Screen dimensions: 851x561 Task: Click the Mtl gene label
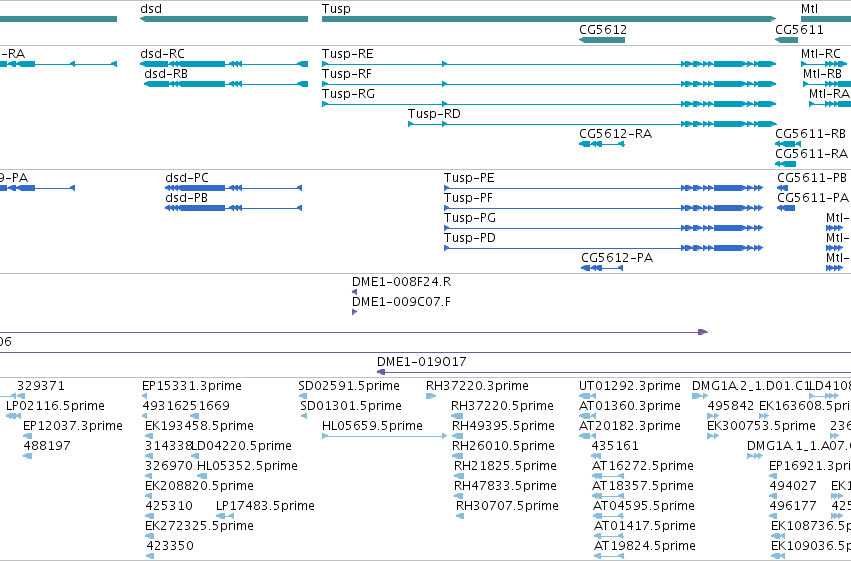(809, 9)
